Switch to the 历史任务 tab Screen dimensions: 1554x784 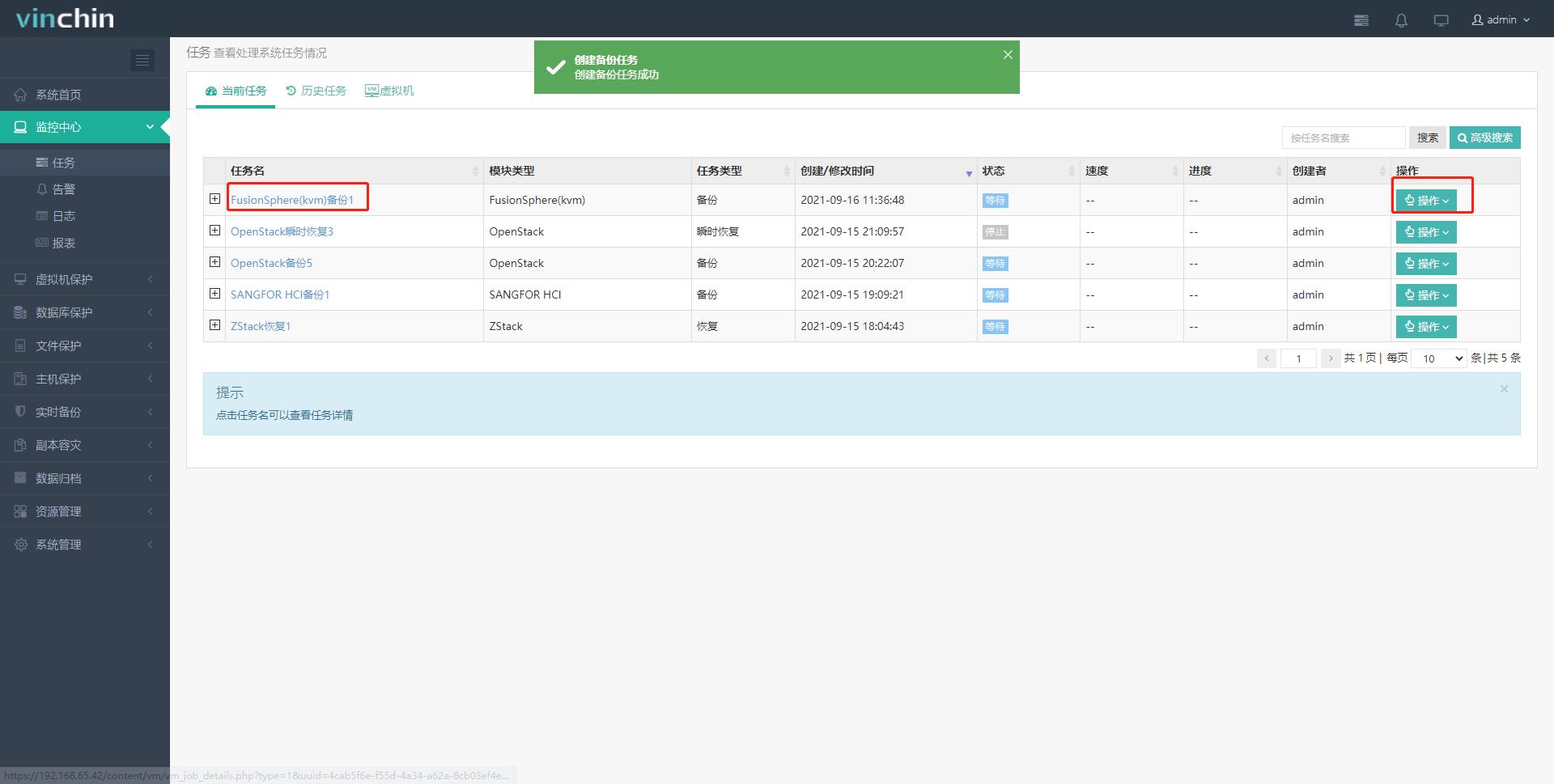coord(316,91)
